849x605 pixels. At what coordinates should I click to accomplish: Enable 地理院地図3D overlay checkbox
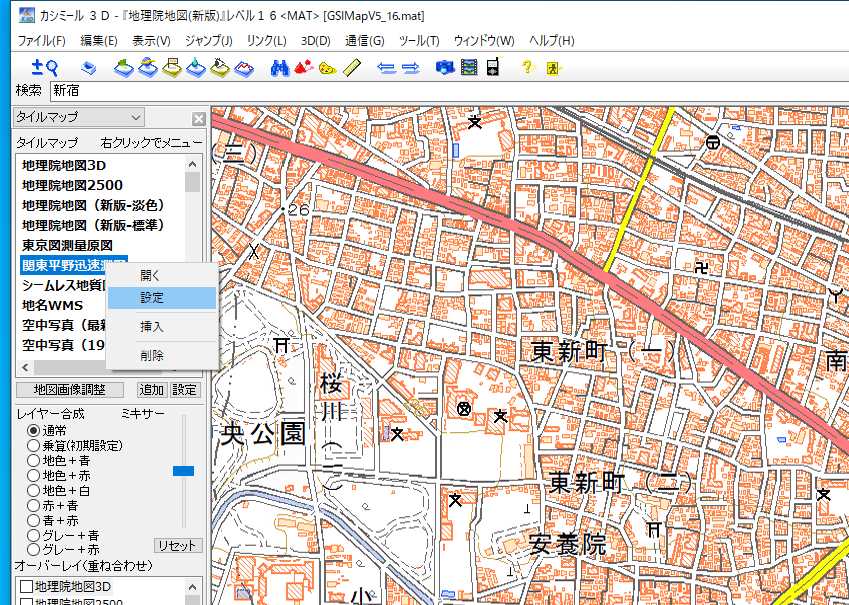pyautogui.click(x=26, y=587)
